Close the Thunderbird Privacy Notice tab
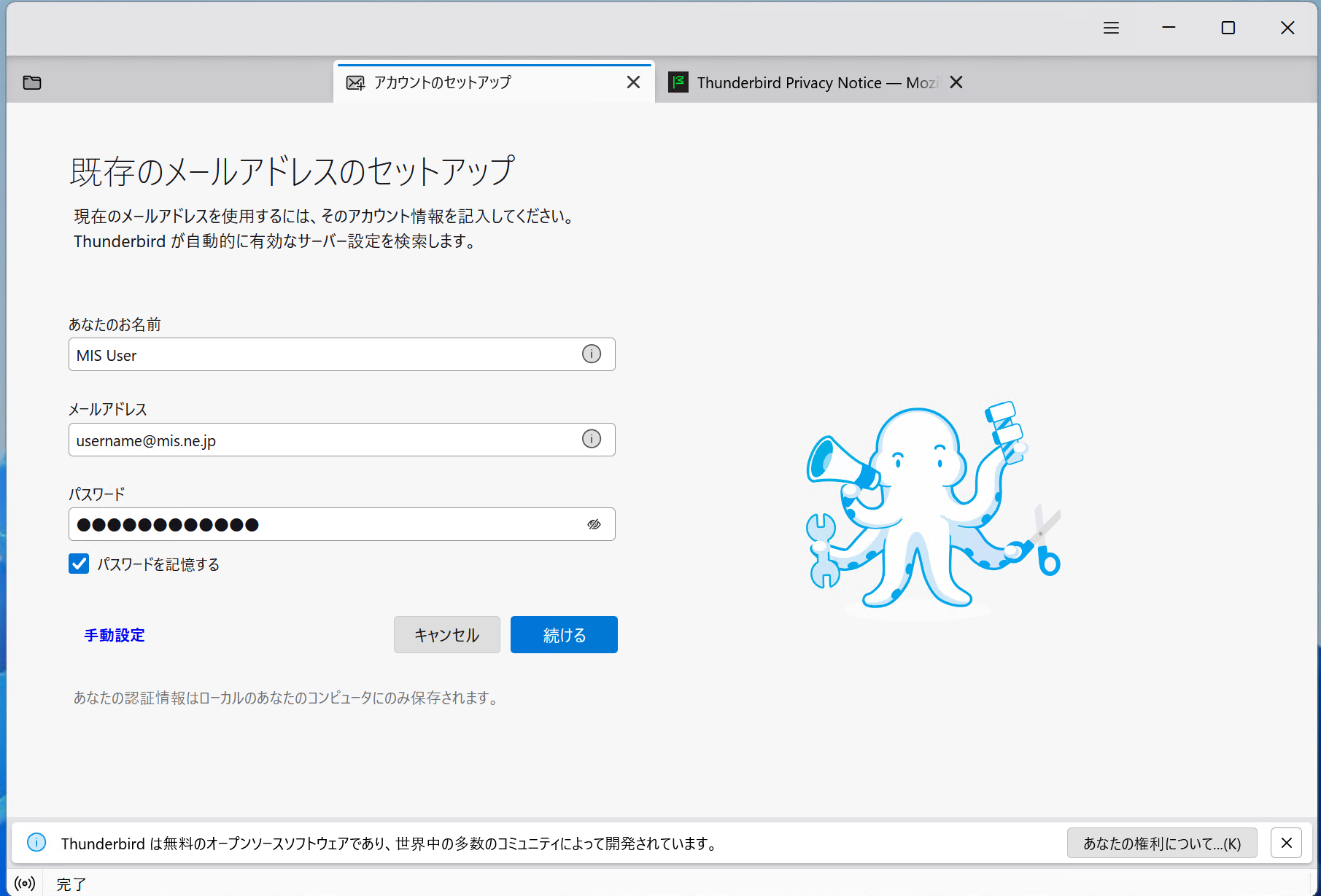Screen dimensions: 1321x896 [956, 82]
